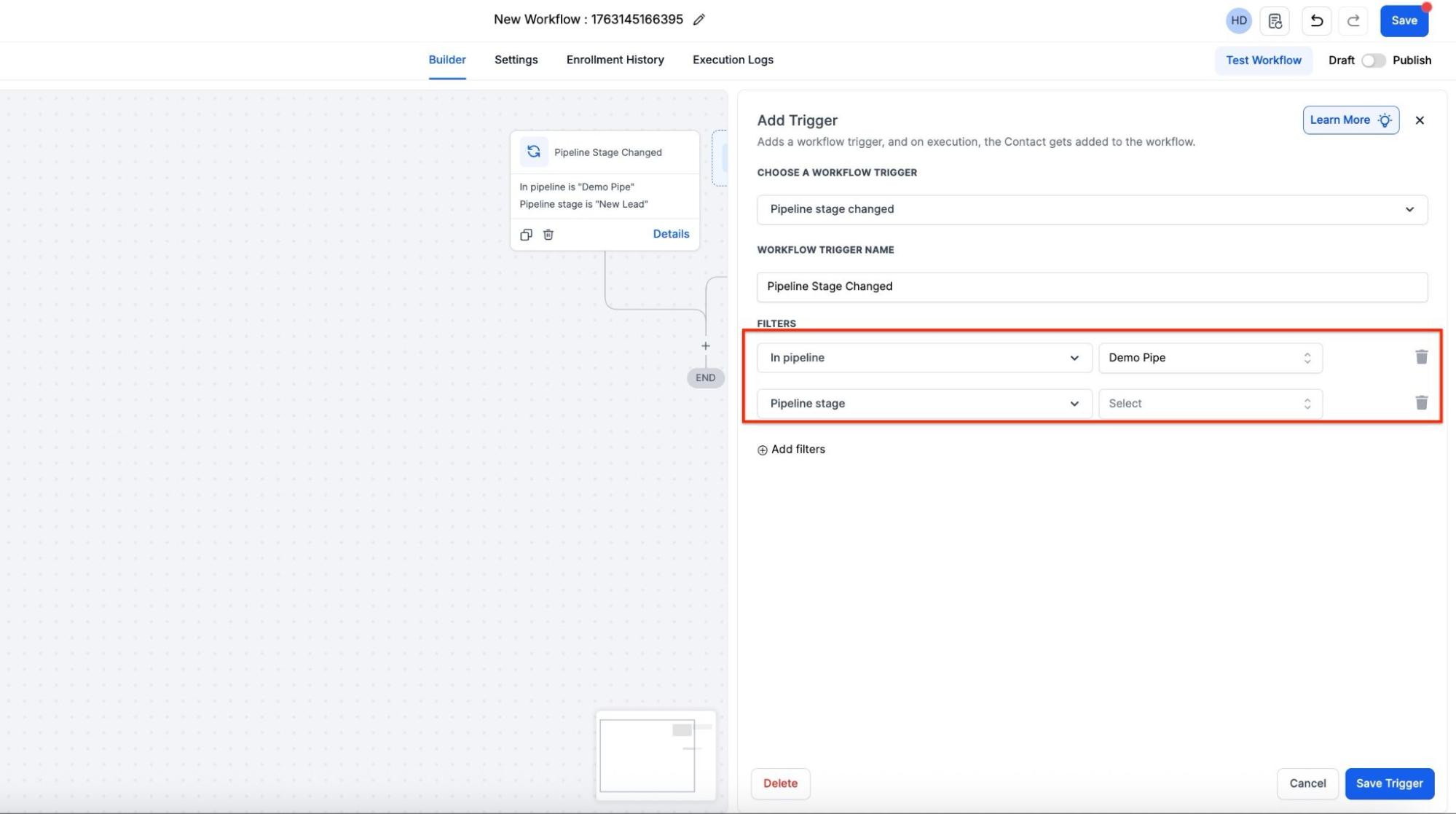This screenshot has height=814, width=1456.
Task: Open the Demo Pipe pipeline selector
Action: pyautogui.click(x=1210, y=358)
